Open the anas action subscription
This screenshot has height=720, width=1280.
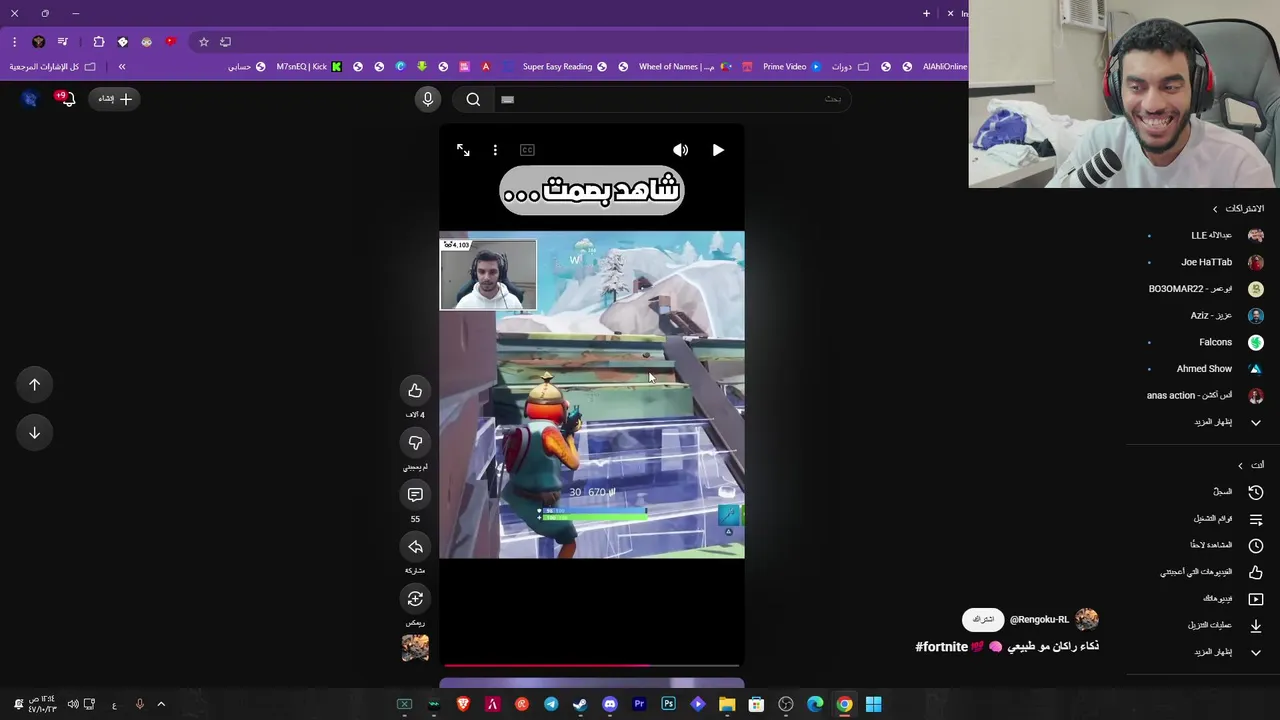tap(1205, 396)
